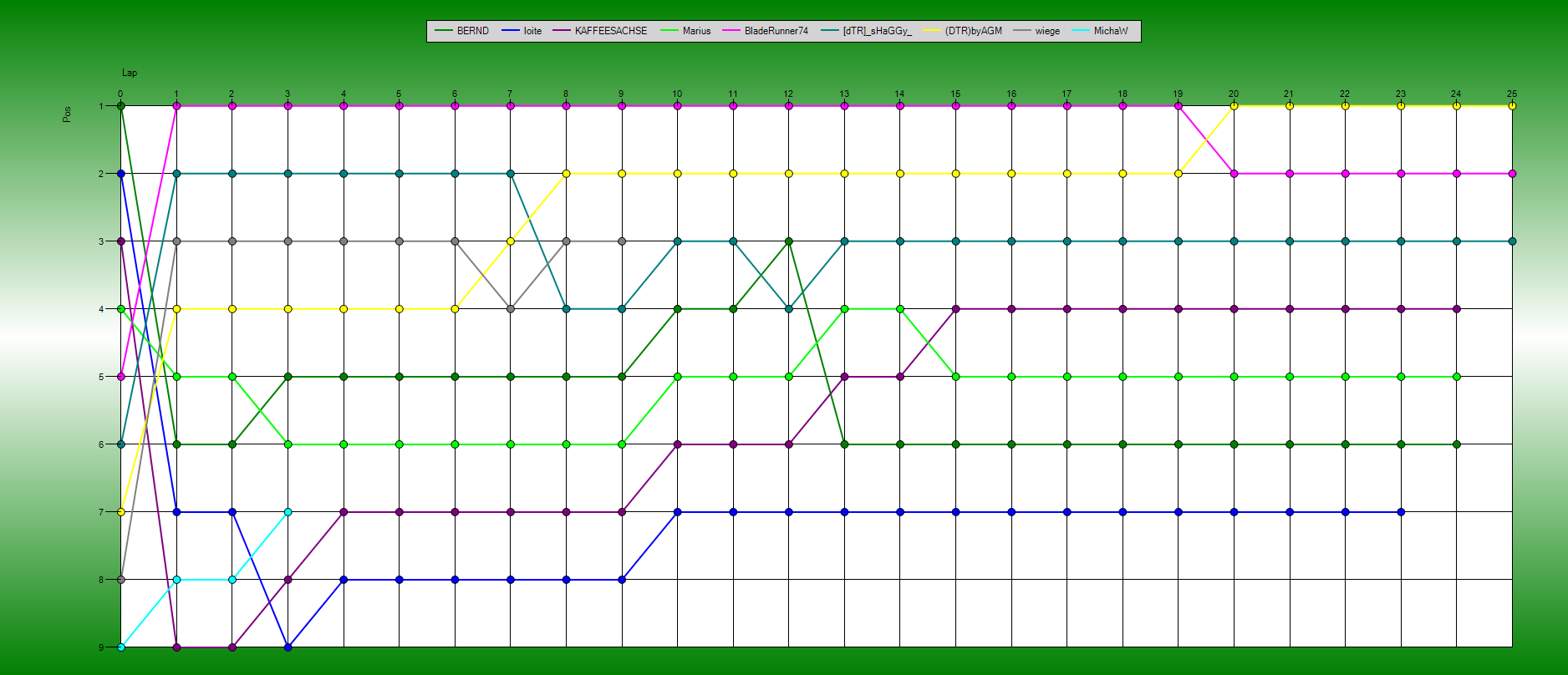The width and height of the screenshot is (1568, 675).
Task: Click light green Marius point at lap 13
Action: click(844, 309)
